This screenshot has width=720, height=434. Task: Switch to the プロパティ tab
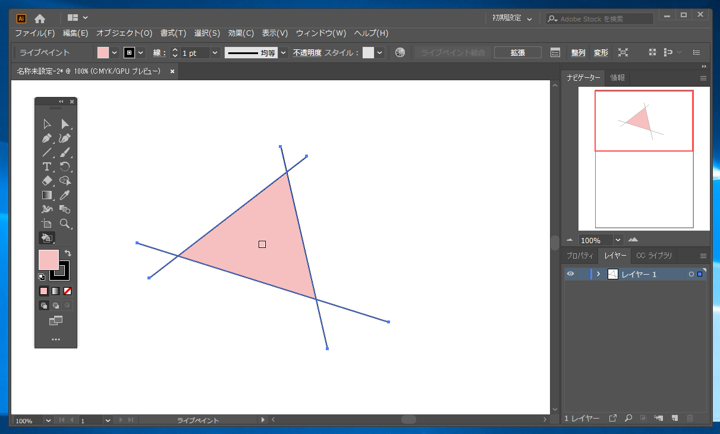point(580,256)
